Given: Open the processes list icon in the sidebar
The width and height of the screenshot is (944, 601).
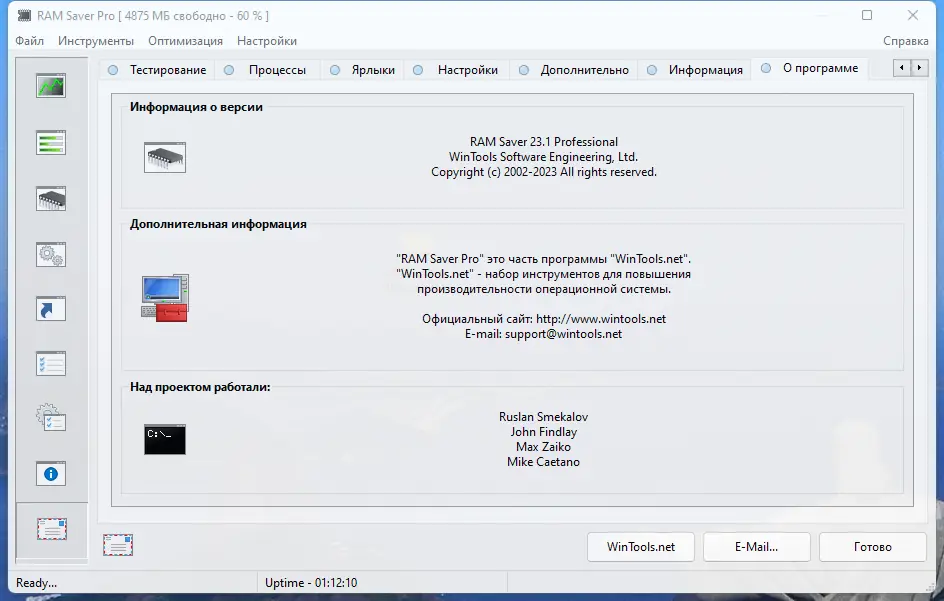Looking at the screenshot, I should click(x=50, y=143).
